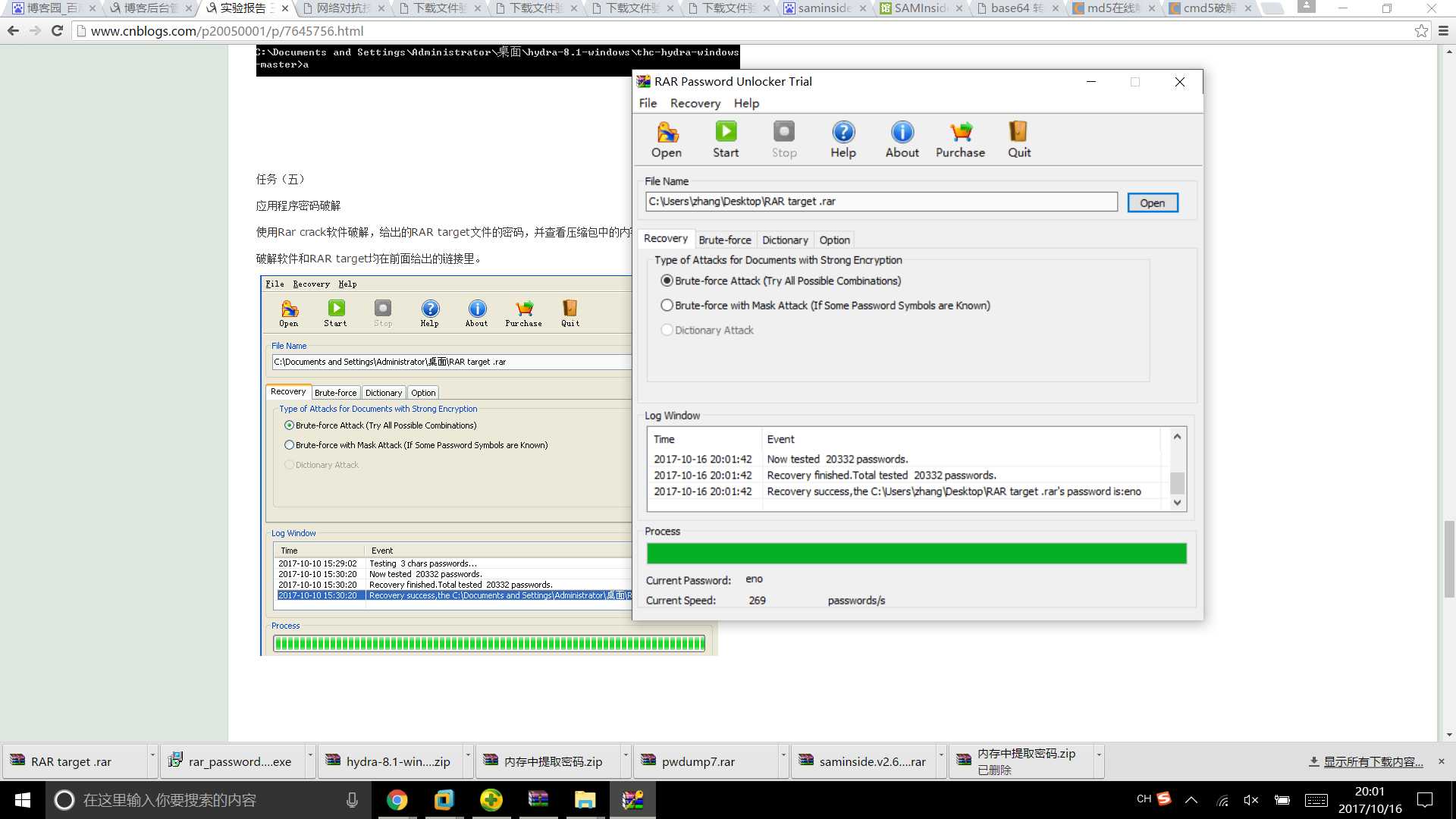Image resolution: width=1456 pixels, height=819 pixels.
Task: Click Open button beside File Name field
Action: [1152, 202]
